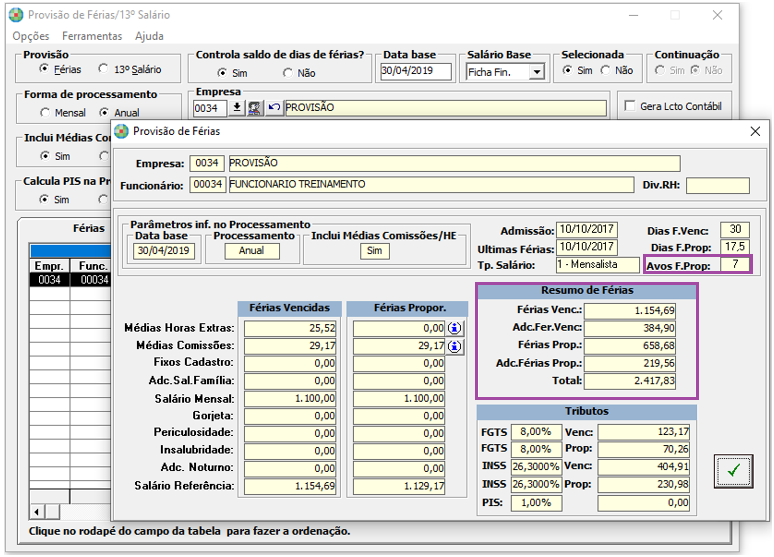Choose Sim under Selecionada

click(x=568, y=71)
